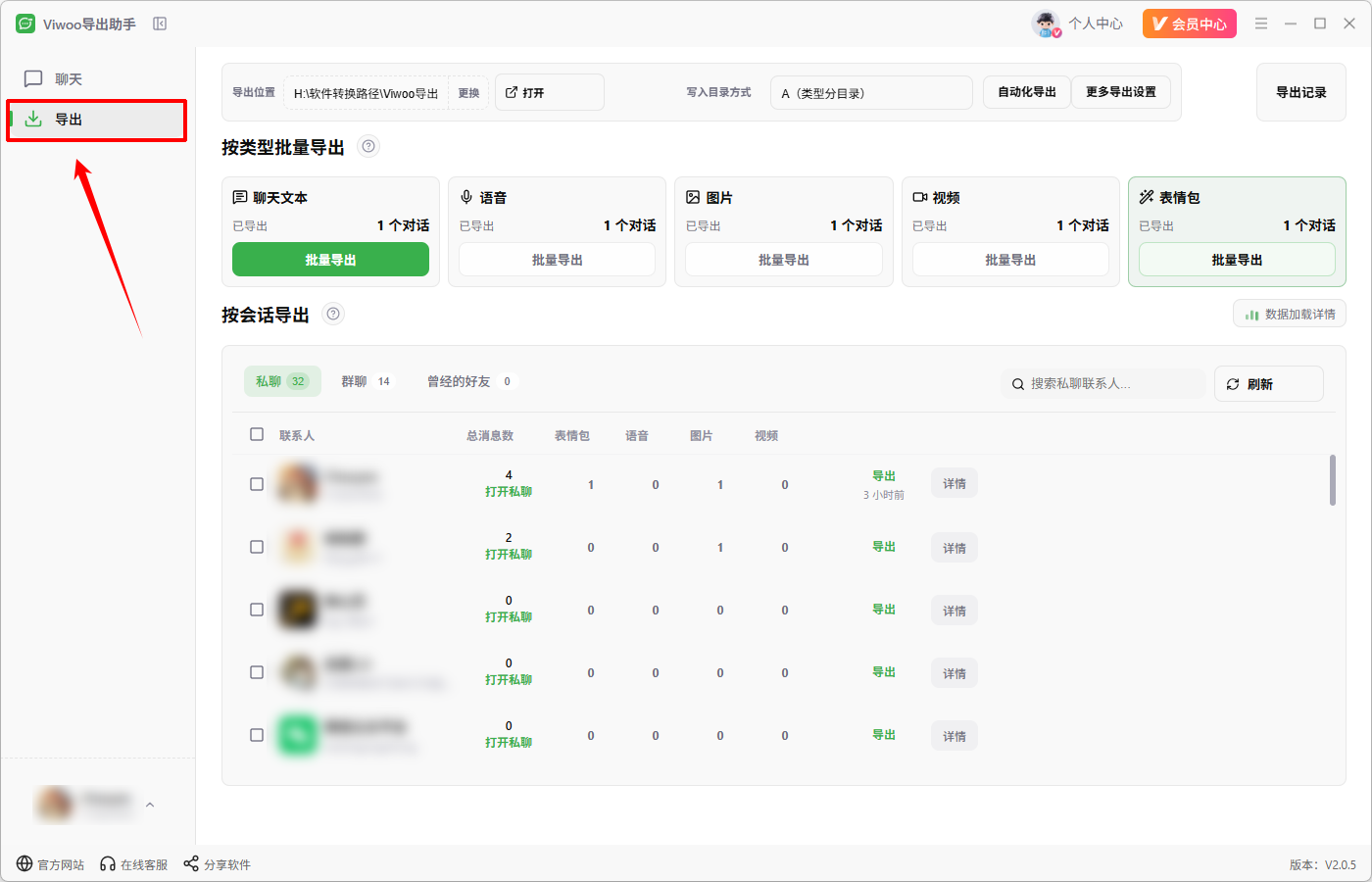Image resolution: width=1372 pixels, height=882 pixels.
Task: Switch to the 私聊 tab
Action: tap(282, 381)
